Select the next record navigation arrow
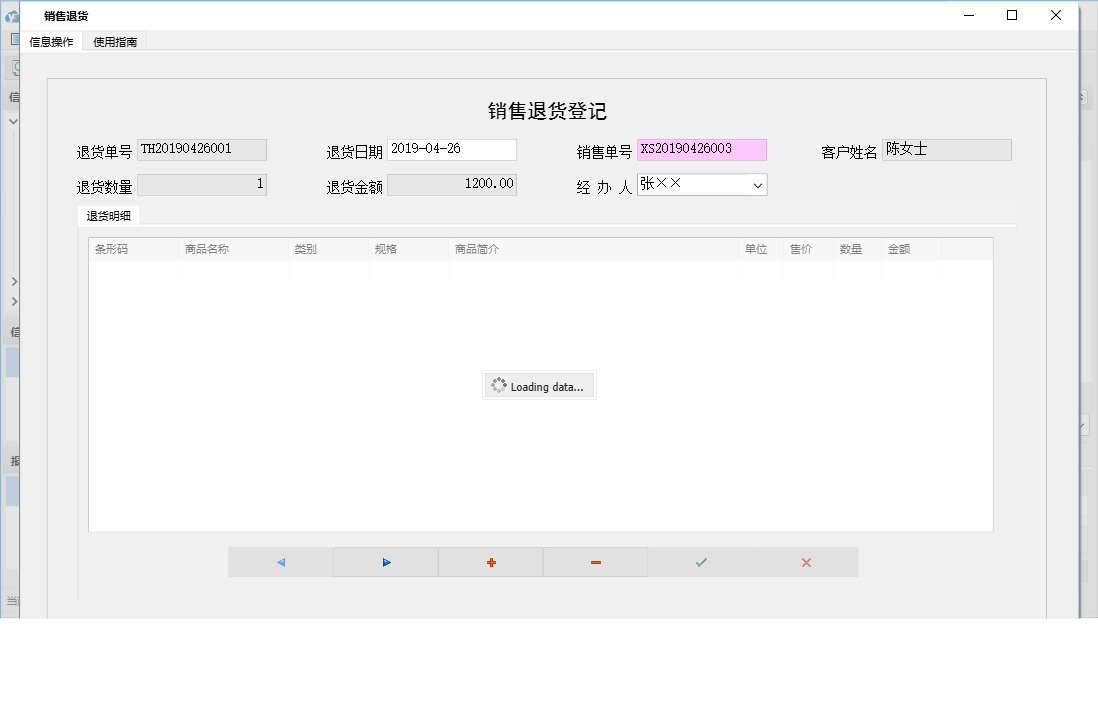The image size is (1098, 705). point(385,561)
